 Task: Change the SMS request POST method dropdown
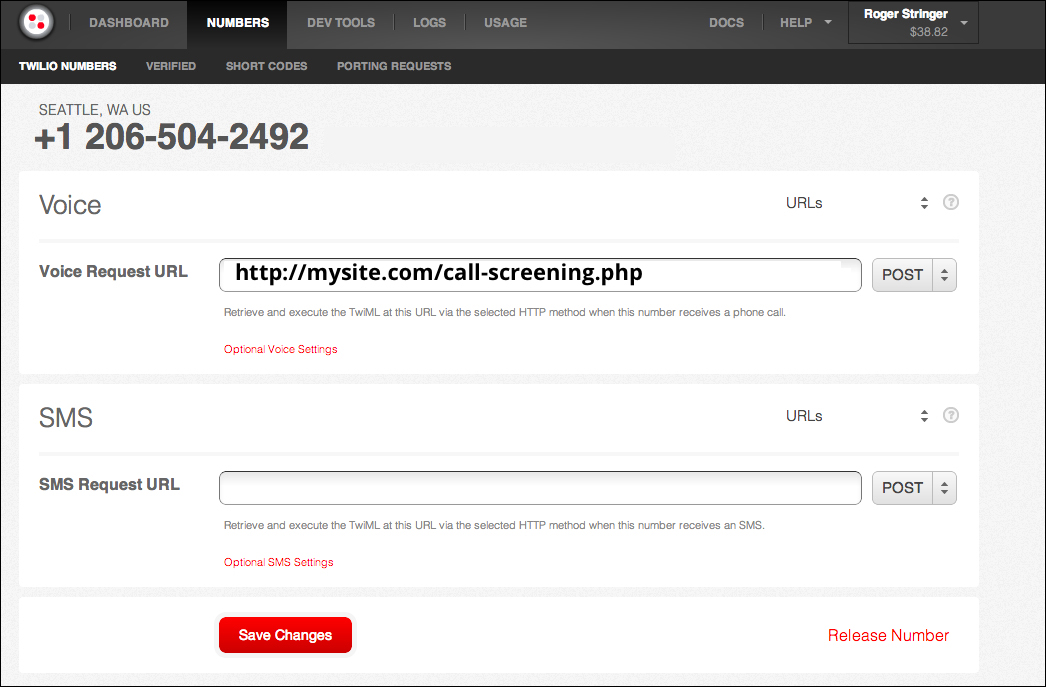(x=914, y=488)
